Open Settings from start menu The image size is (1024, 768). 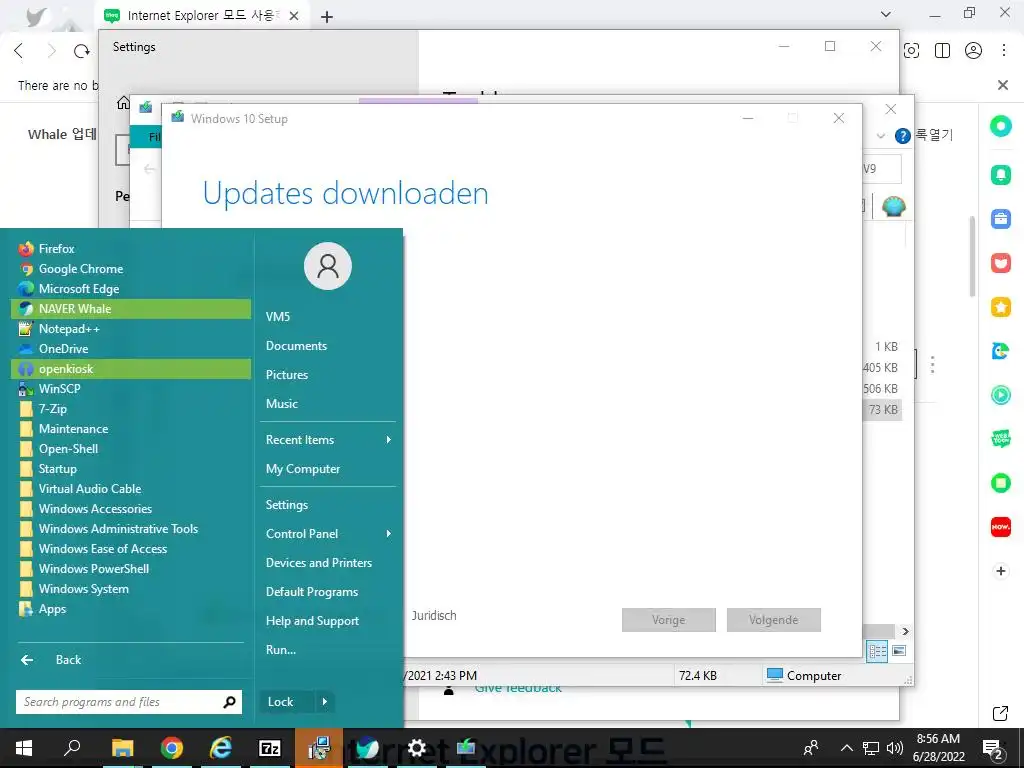(x=328, y=505)
